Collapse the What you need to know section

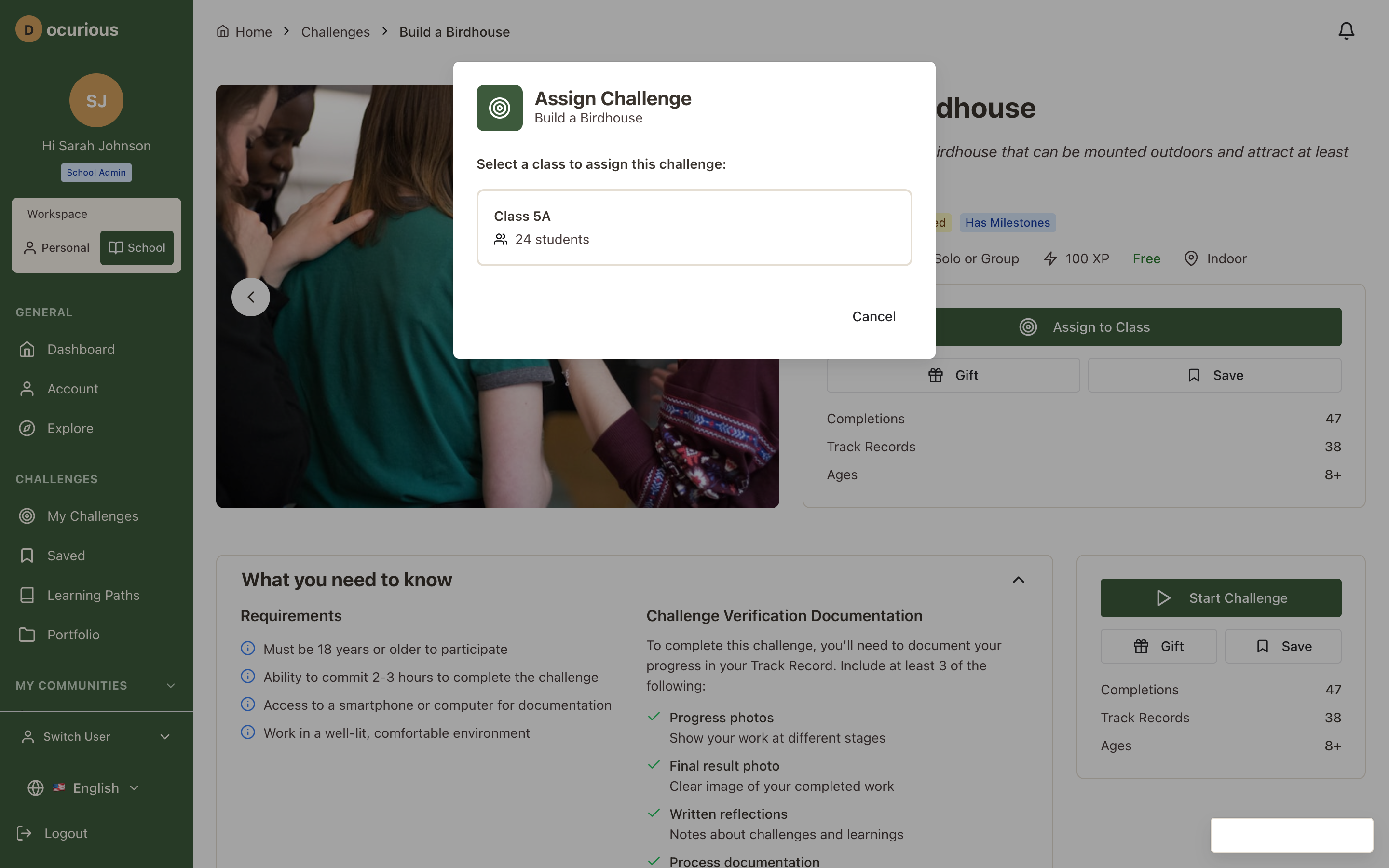pos(1018,580)
